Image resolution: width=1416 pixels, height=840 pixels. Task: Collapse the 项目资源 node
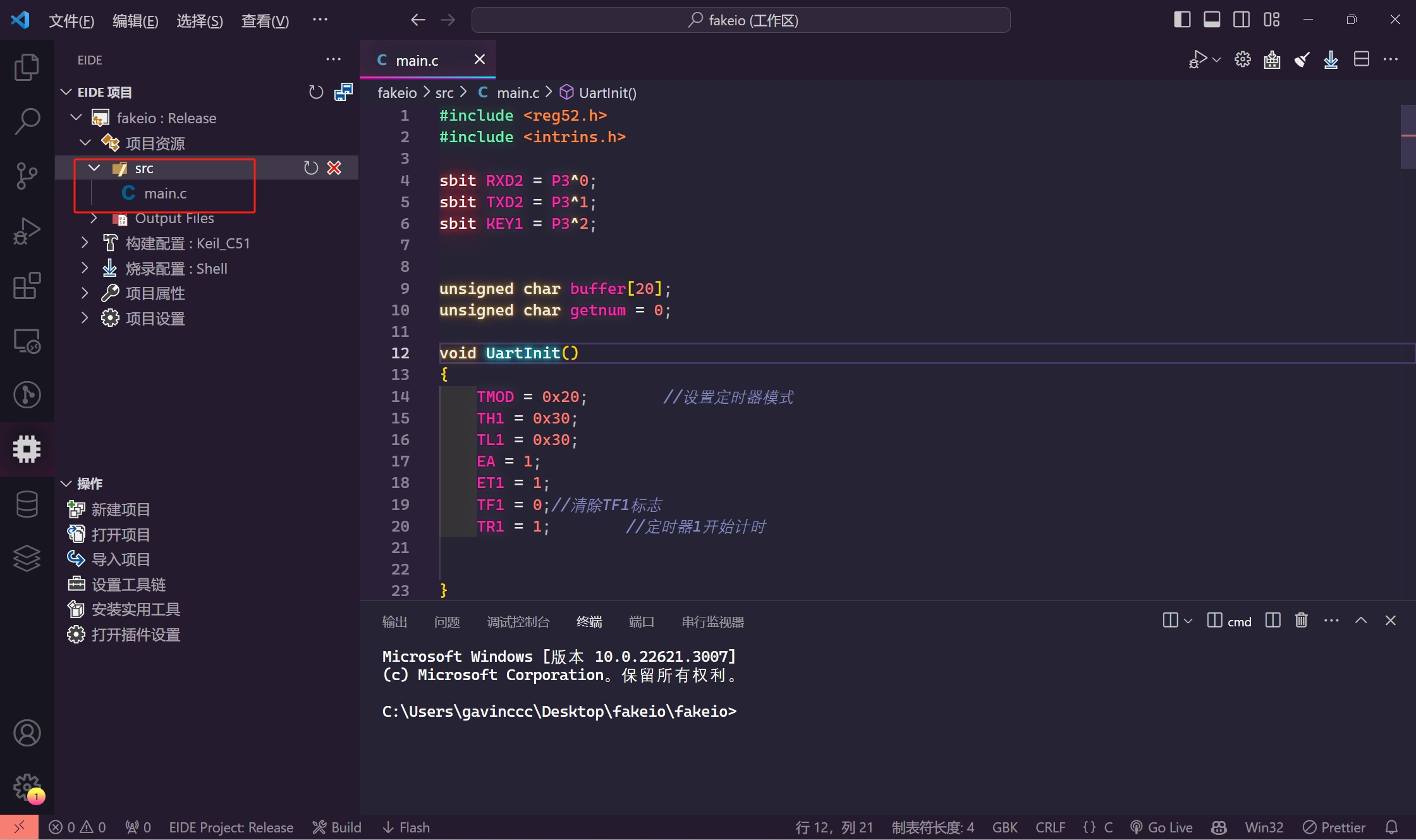point(85,143)
